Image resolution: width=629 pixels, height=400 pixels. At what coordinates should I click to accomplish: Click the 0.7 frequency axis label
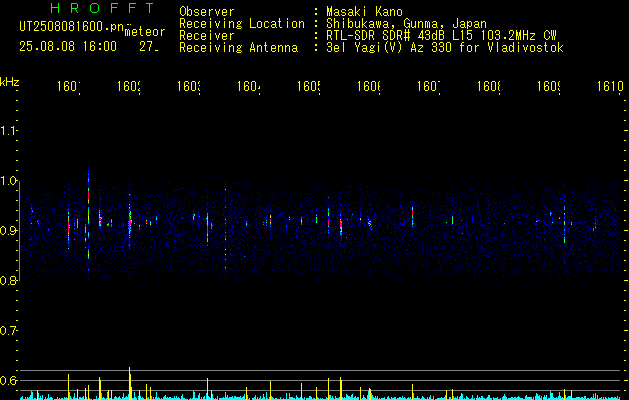[8, 330]
